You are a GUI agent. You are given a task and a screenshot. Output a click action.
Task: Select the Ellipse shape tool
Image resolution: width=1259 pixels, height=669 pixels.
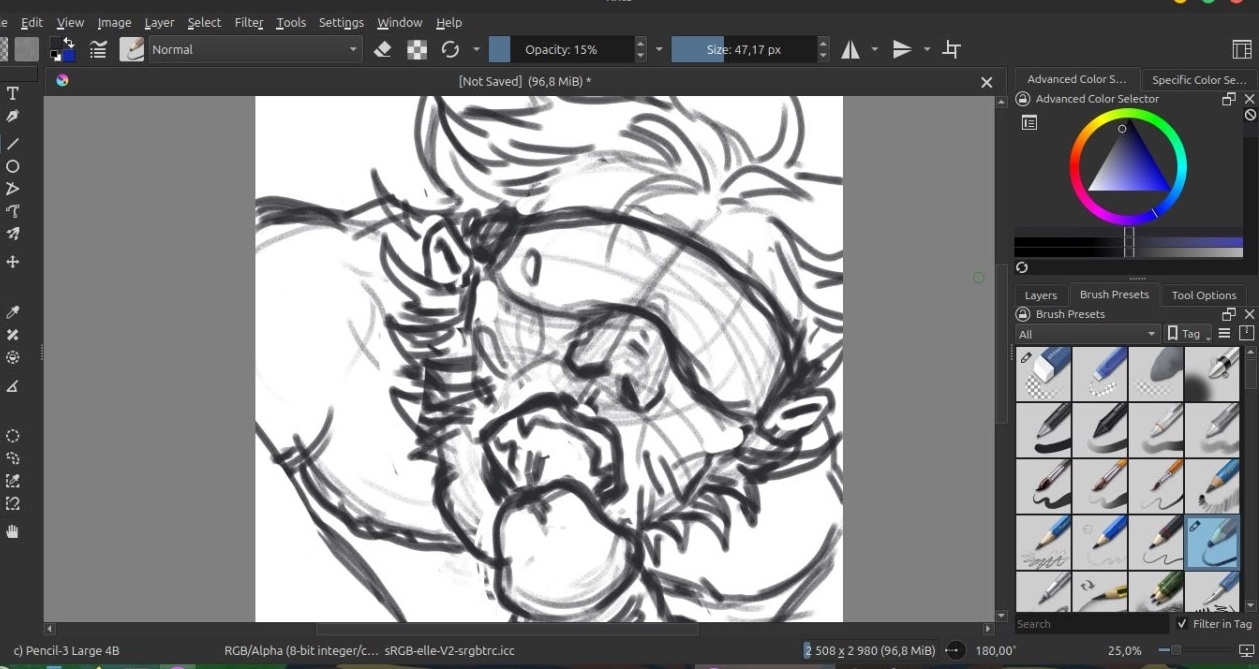tap(13, 166)
